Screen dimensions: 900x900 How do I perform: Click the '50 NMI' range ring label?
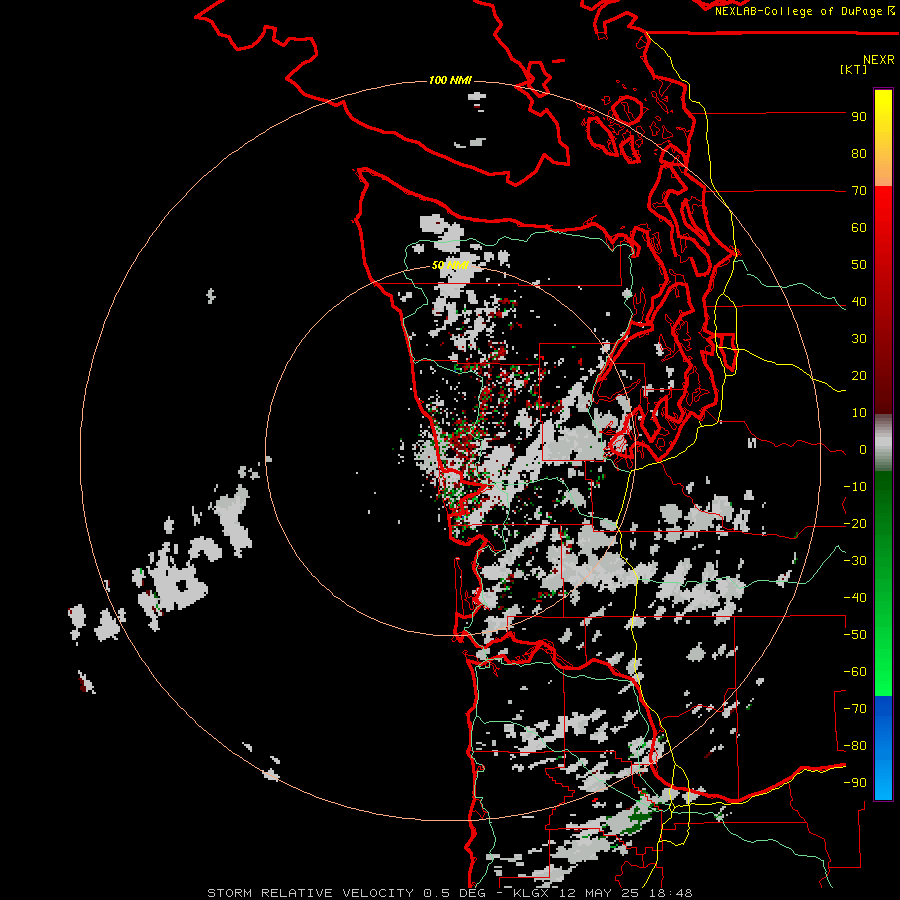click(x=450, y=265)
